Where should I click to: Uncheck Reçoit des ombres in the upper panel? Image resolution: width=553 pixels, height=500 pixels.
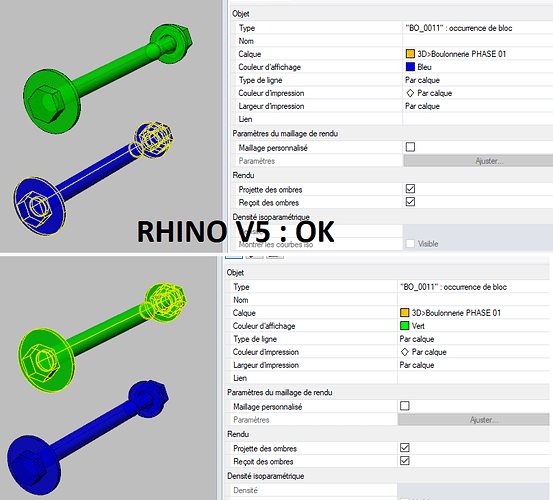(410, 202)
